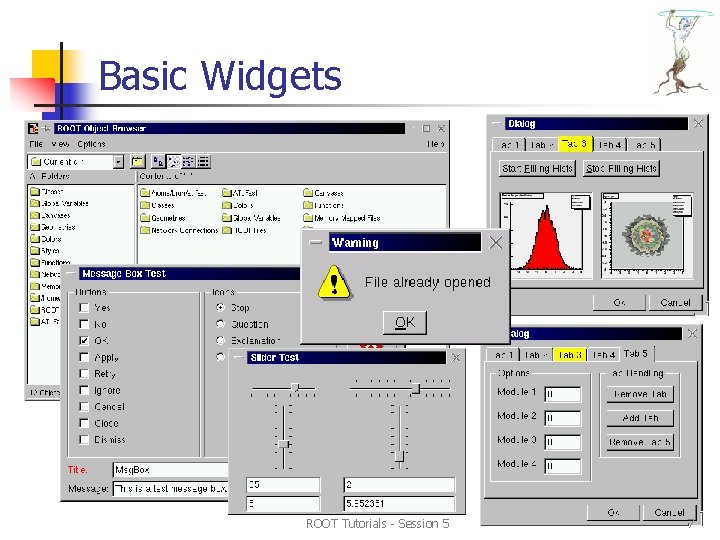
Task: Switch to Tab 3 in lower Dialog
Action: click(570, 354)
